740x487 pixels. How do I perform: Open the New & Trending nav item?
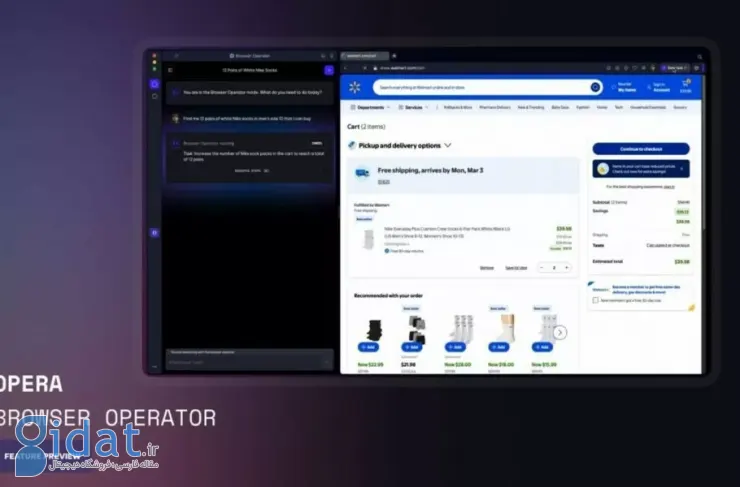[530, 108]
